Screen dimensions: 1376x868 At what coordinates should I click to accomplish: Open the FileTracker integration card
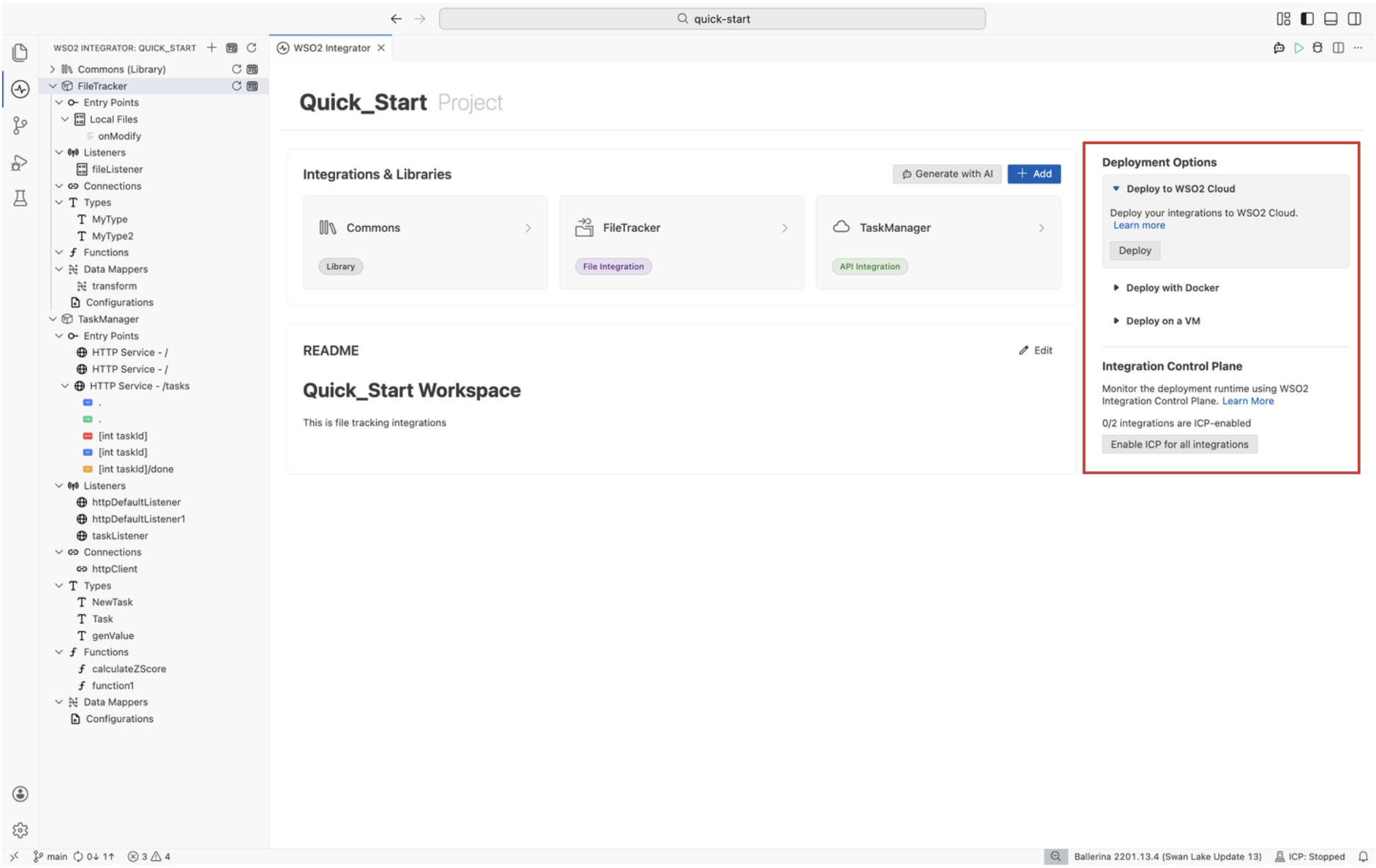coord(682,242)
